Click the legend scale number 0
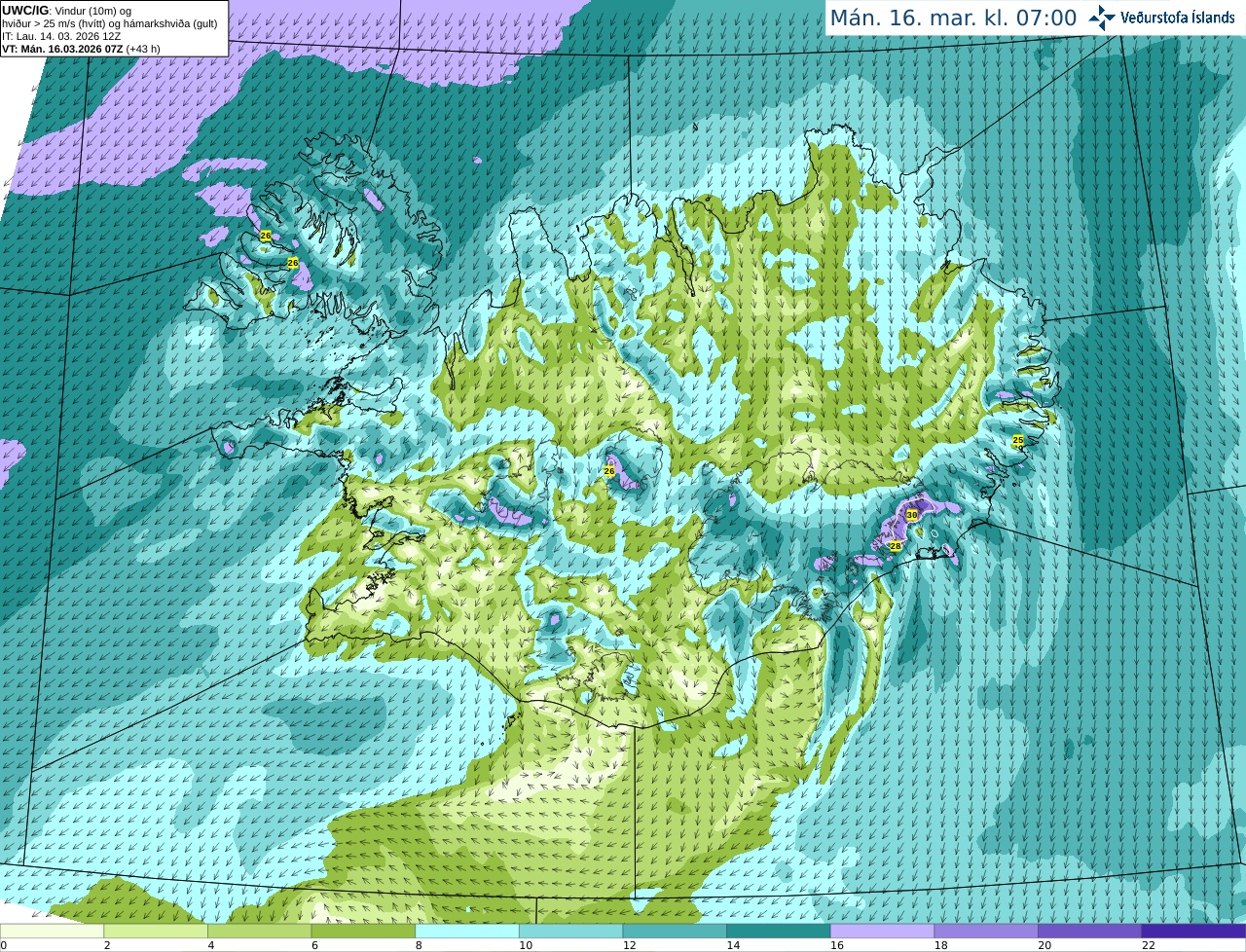Screen dimensions: 1246x952 coord(4,945)
